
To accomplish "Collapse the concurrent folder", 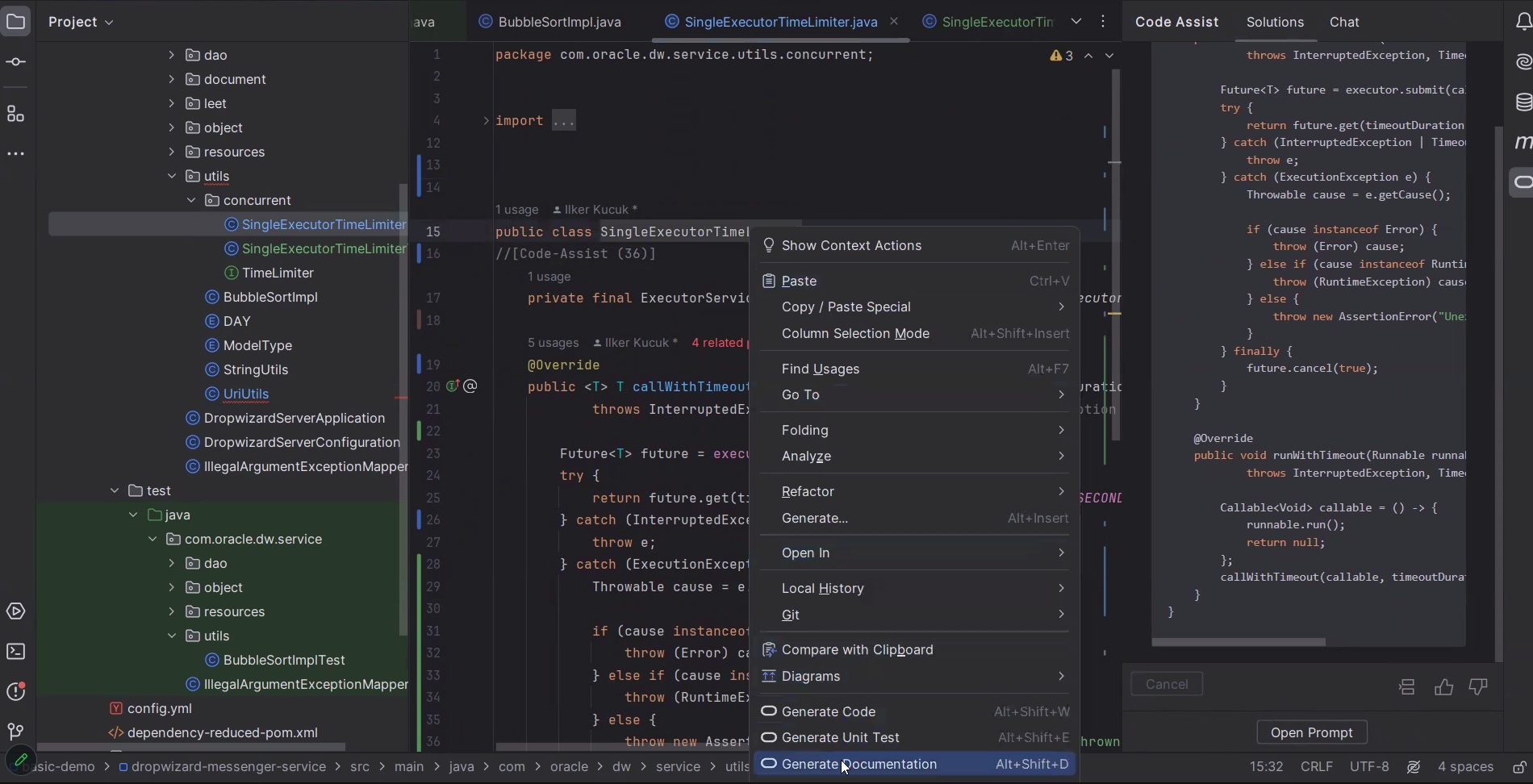I will 191,200.
